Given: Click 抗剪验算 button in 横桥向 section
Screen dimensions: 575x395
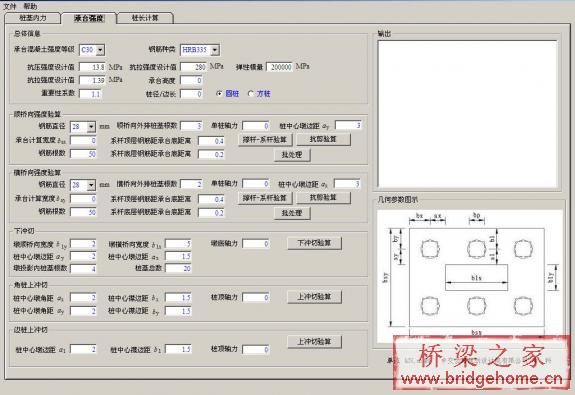Looking at the screenshot, I should (323, 198).
